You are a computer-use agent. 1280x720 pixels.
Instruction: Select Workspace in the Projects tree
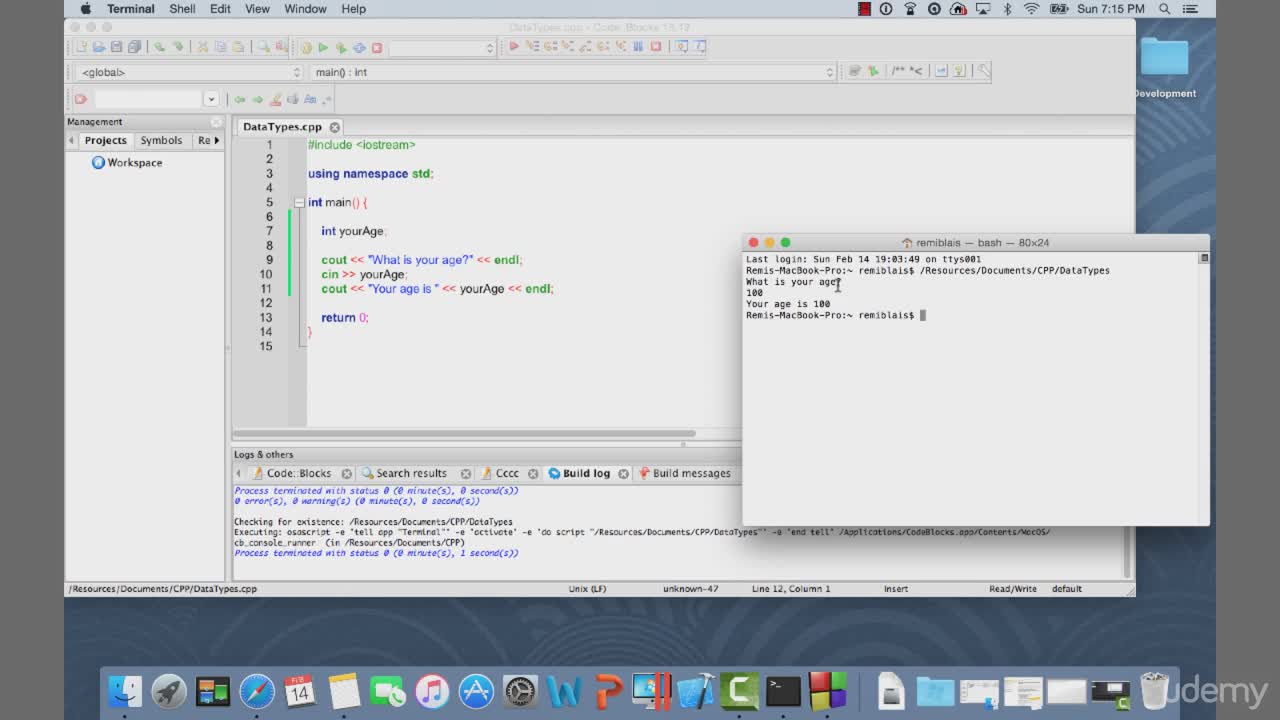pos(133,162)
